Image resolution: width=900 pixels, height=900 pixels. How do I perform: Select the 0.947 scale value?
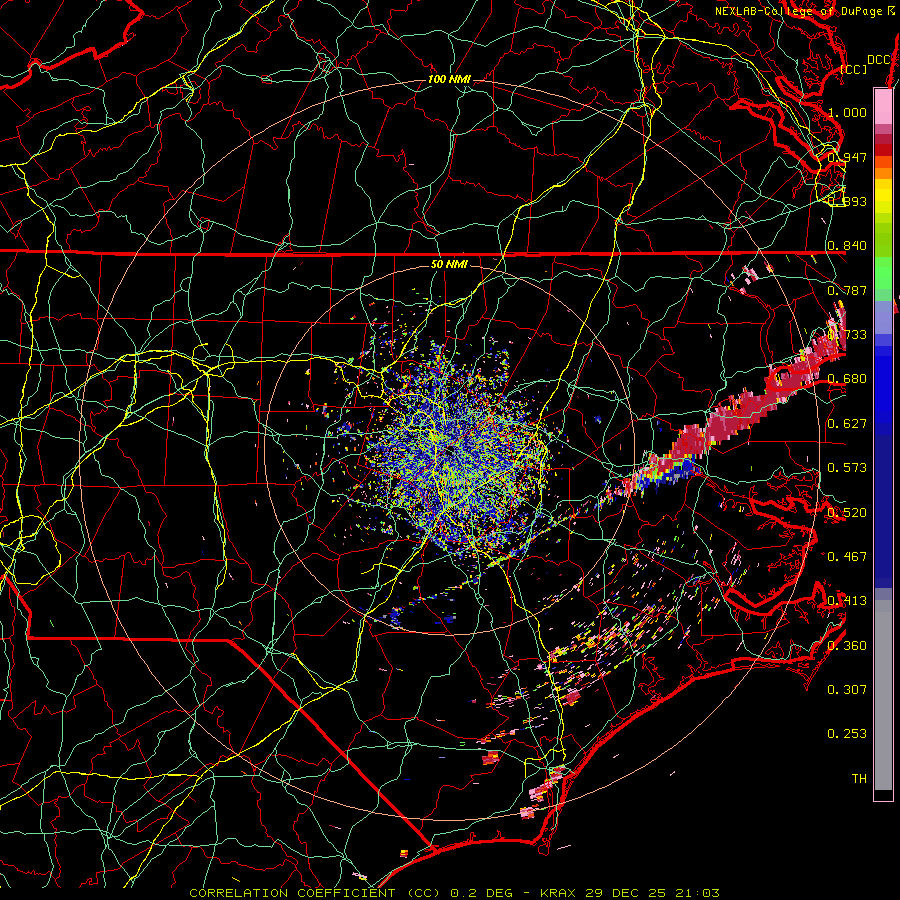[x=847, y=157]
